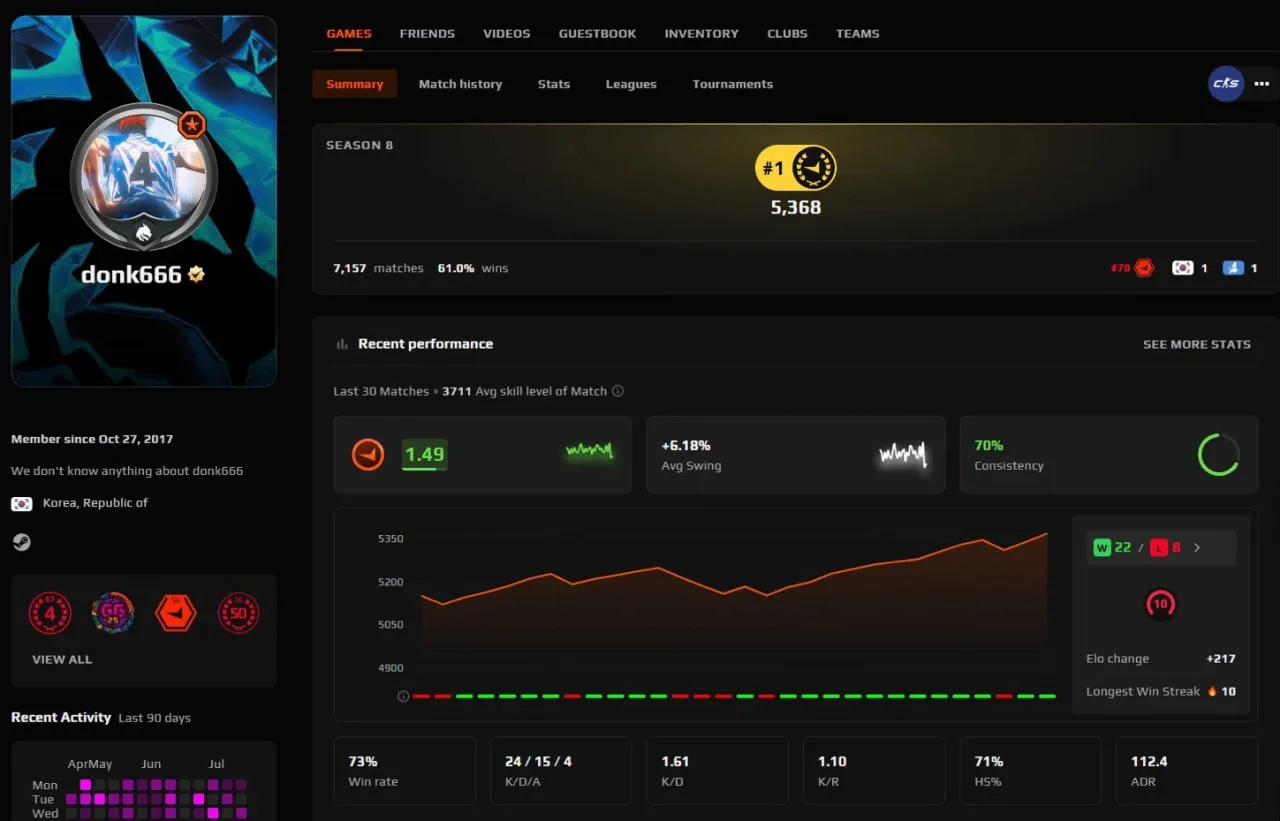The width and height of the screenshot is (1280, 821).
Task: Open the red laurel badge numbered 4
Action: click(x=50, y=613)
